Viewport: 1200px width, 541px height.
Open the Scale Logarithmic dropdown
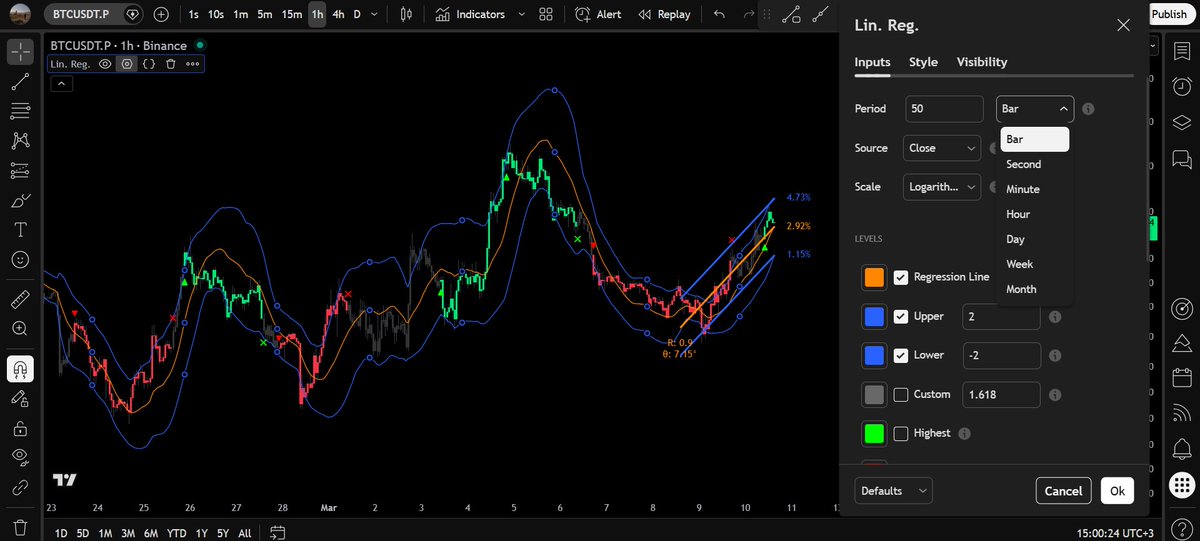tap(942, 186)
